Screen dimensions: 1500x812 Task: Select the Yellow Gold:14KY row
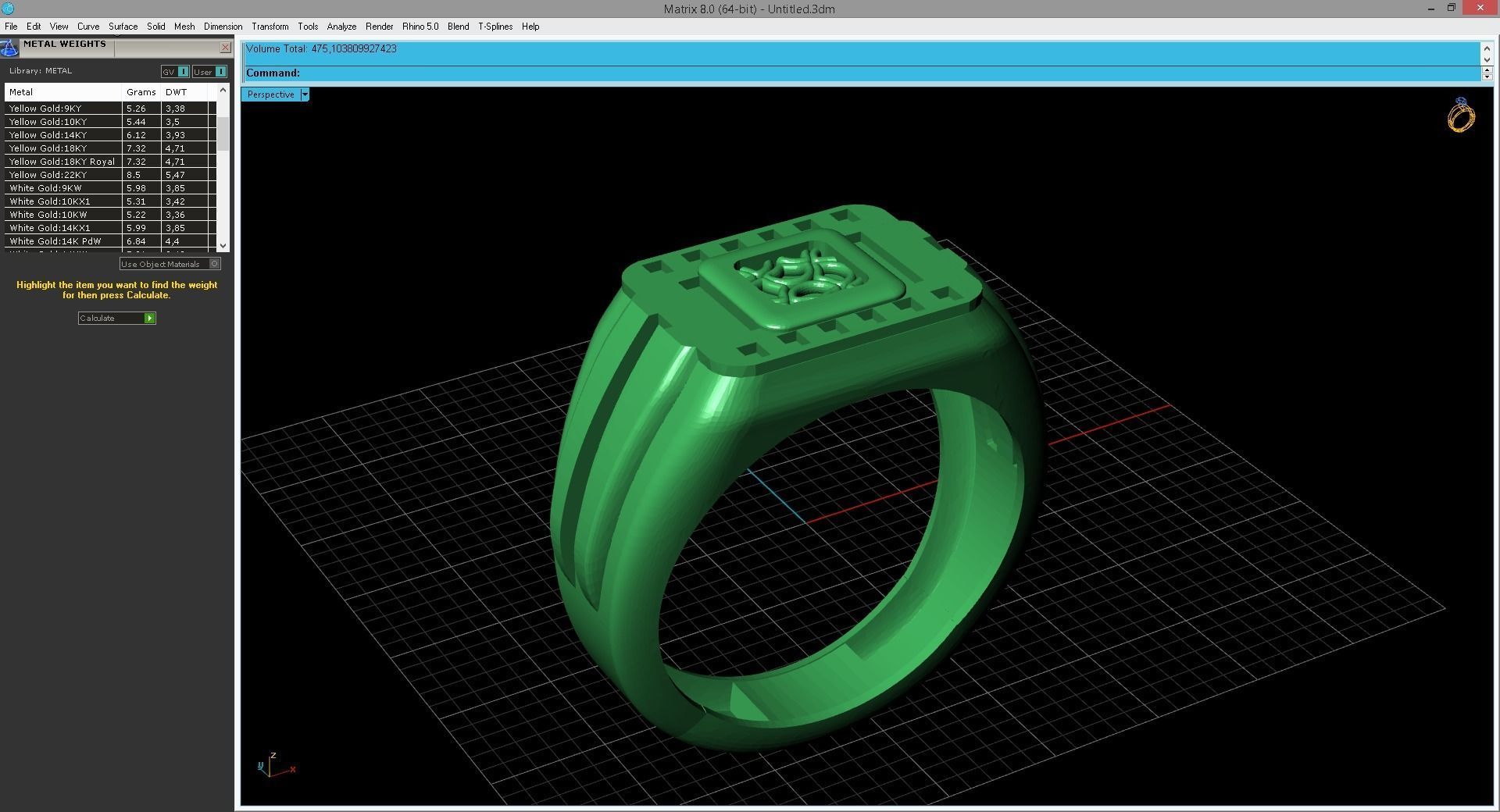110,135
